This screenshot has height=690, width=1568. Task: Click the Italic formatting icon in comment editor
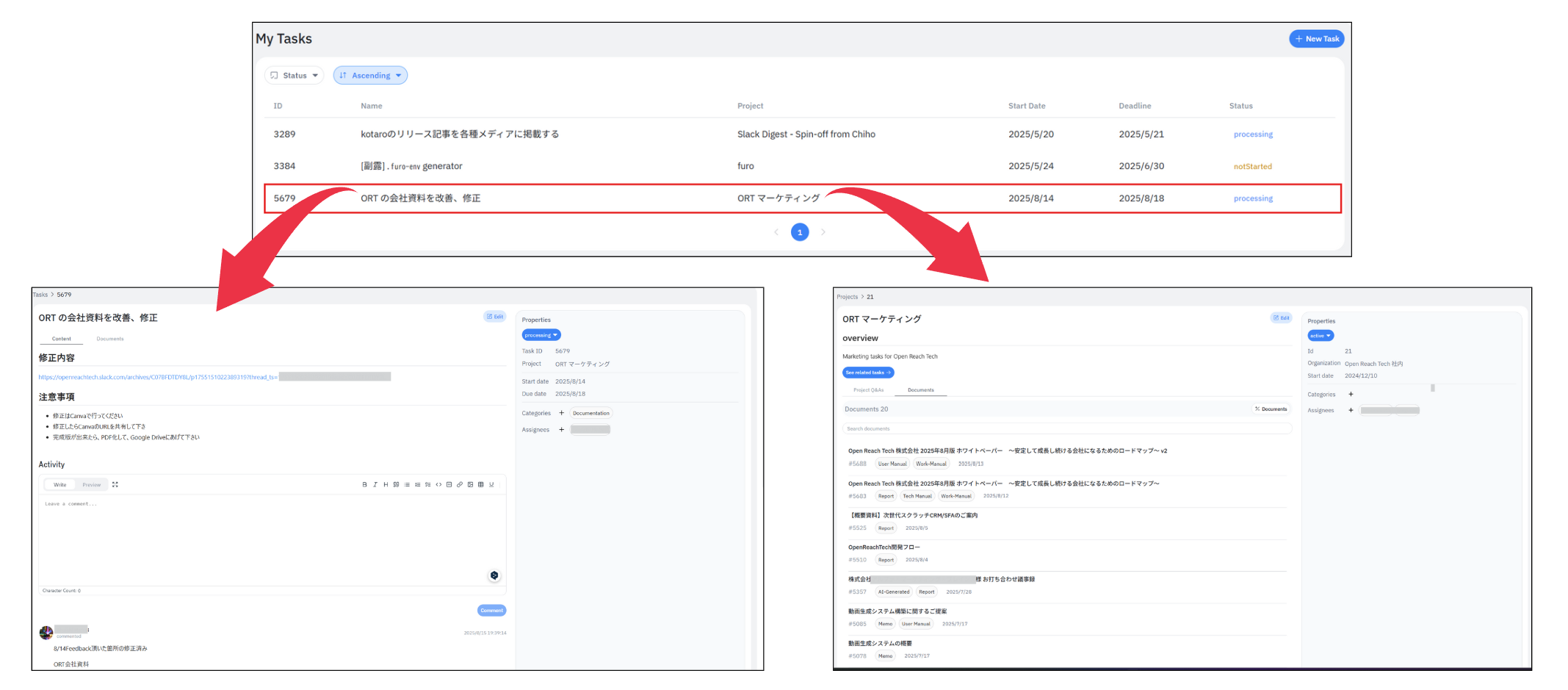click(375, 485)
